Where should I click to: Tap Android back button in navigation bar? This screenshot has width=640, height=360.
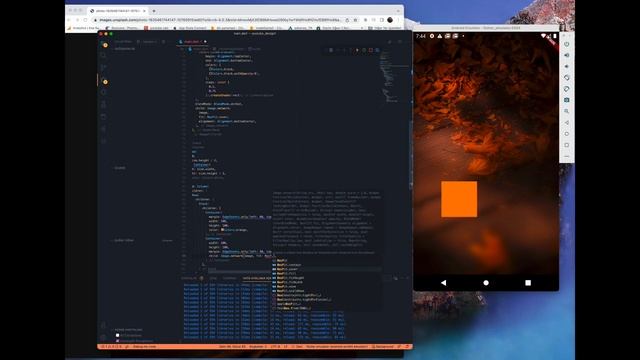click(444, 282)
